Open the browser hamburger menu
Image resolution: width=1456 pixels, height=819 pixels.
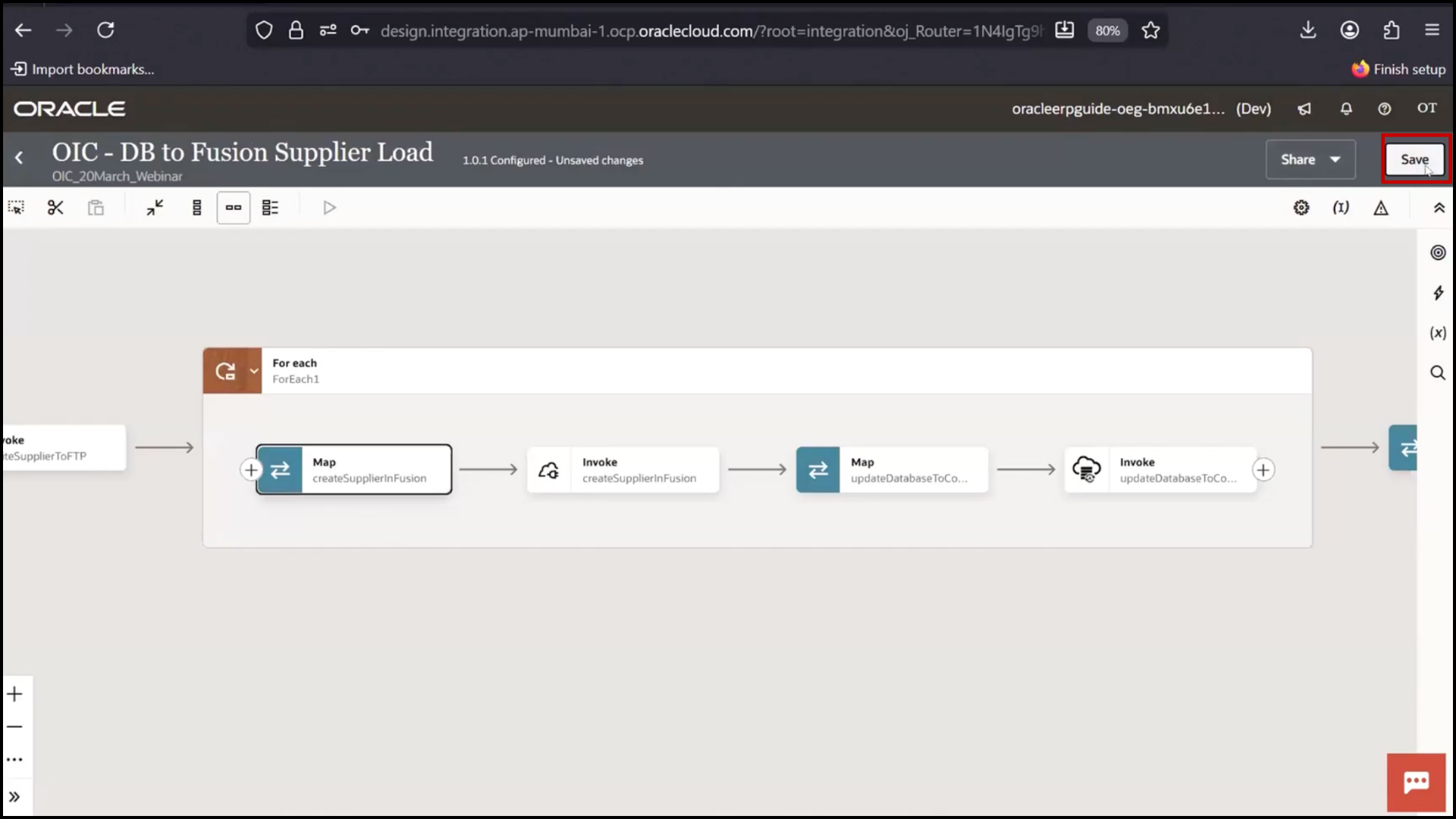(1432, 30)
